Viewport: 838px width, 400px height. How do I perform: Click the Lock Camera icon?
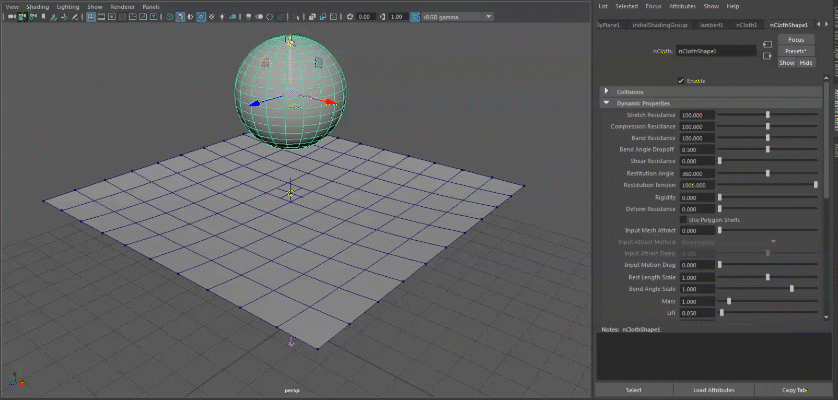click(22, 17)
